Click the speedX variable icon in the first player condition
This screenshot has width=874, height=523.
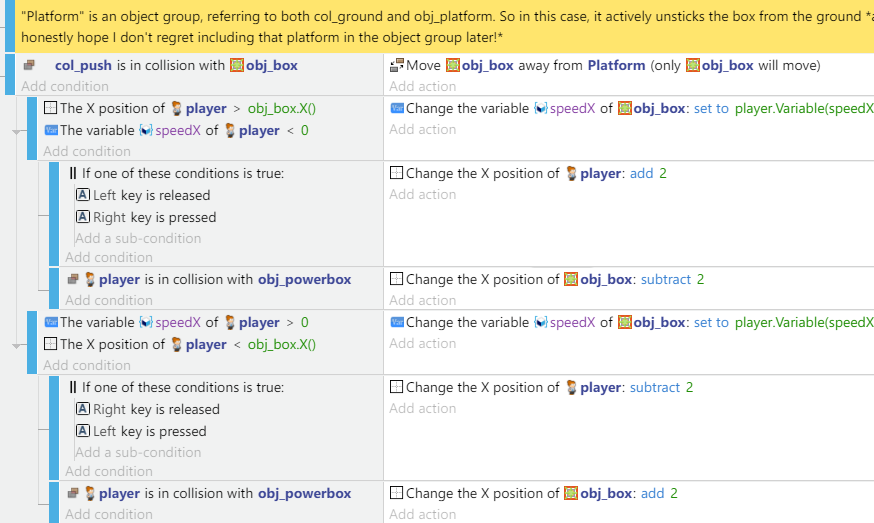(x=146, y=130)
